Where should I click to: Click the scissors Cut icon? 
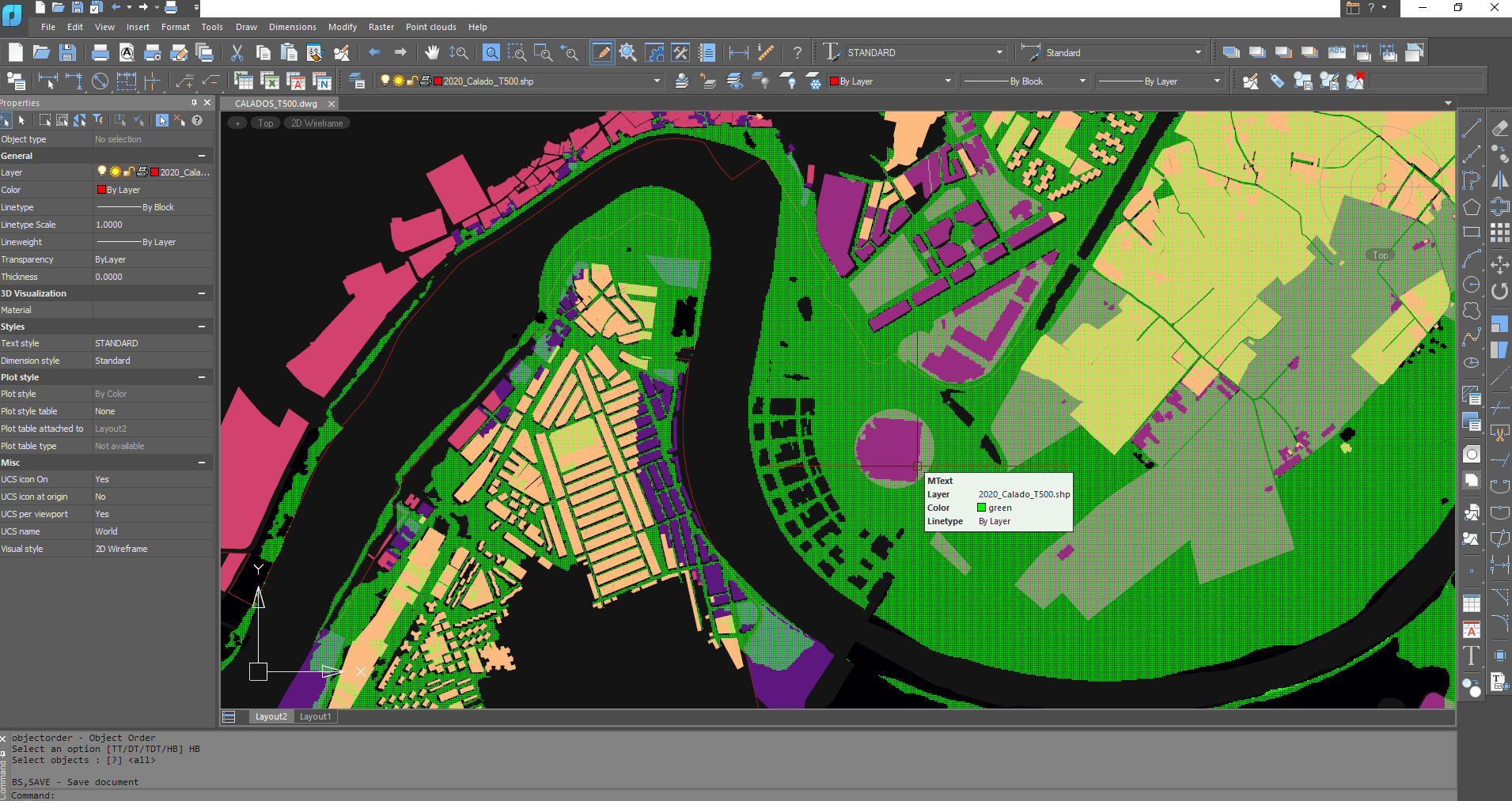[237, 53]
